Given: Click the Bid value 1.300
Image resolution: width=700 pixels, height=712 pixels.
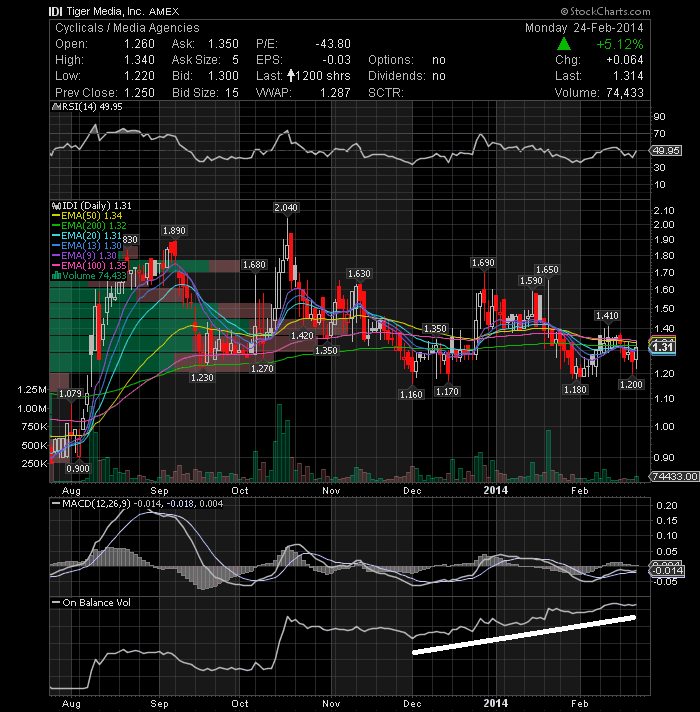Looking at the screenshot, I should tap(223, 76).
